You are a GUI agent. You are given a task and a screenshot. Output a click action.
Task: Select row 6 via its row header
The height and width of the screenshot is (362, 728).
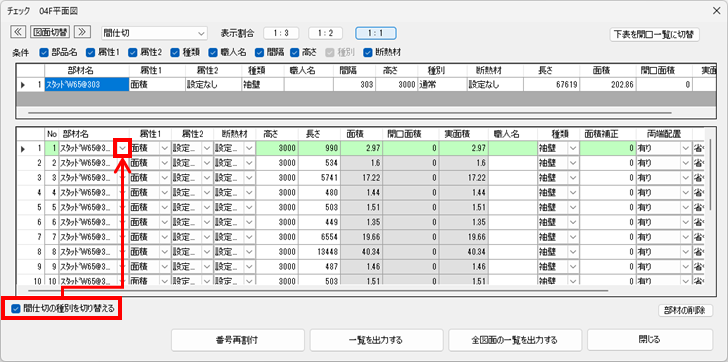pos(30,222)
